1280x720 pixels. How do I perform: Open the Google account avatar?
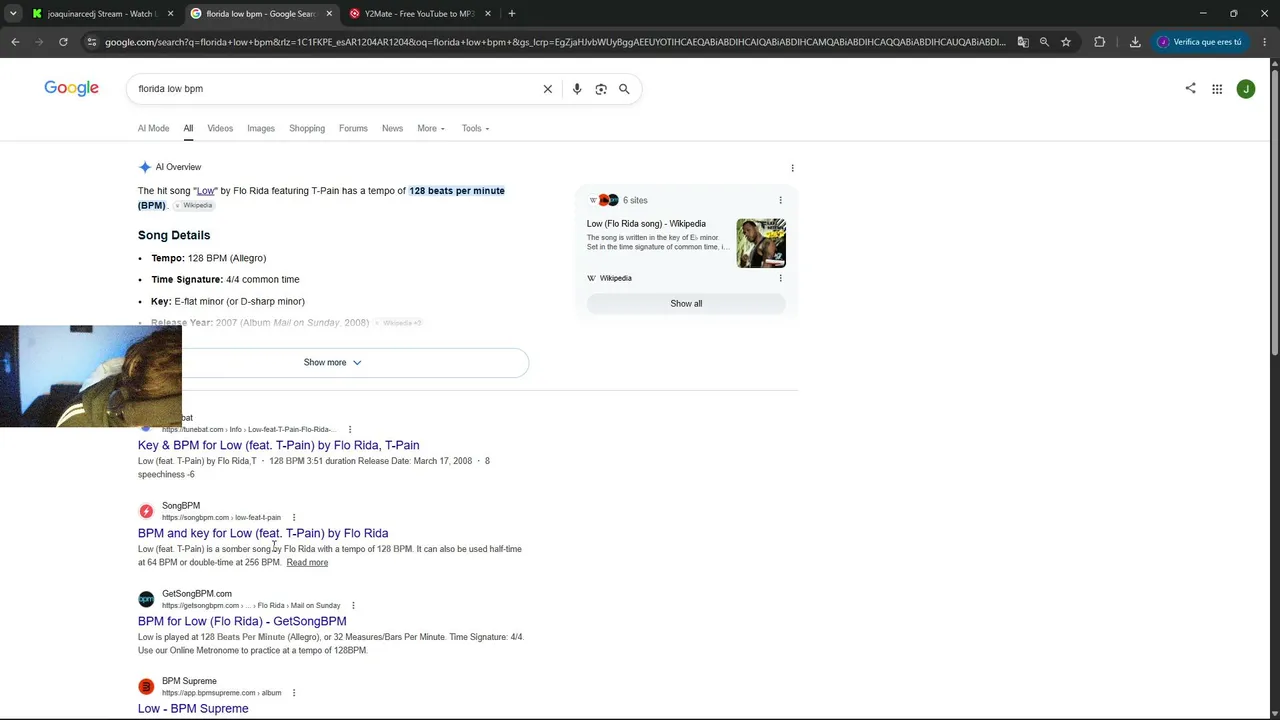1246,89
